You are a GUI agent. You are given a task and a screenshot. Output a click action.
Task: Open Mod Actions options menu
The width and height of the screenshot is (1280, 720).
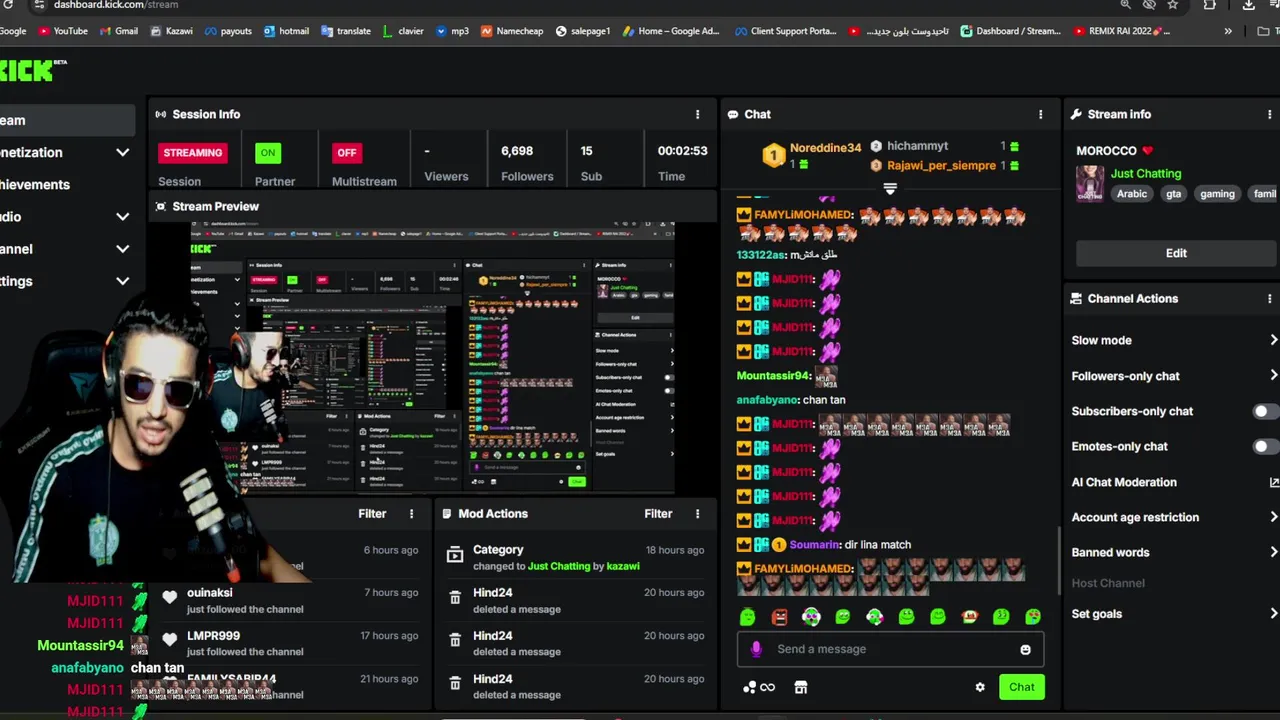click(697, 513)
